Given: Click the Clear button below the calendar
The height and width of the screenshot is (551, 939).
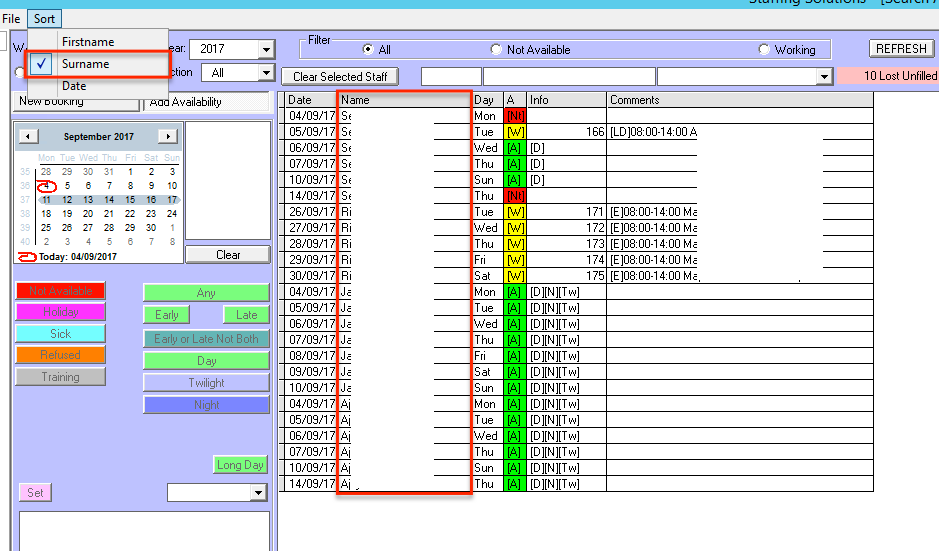Looking at the screenshot, I should coord(228,255).
